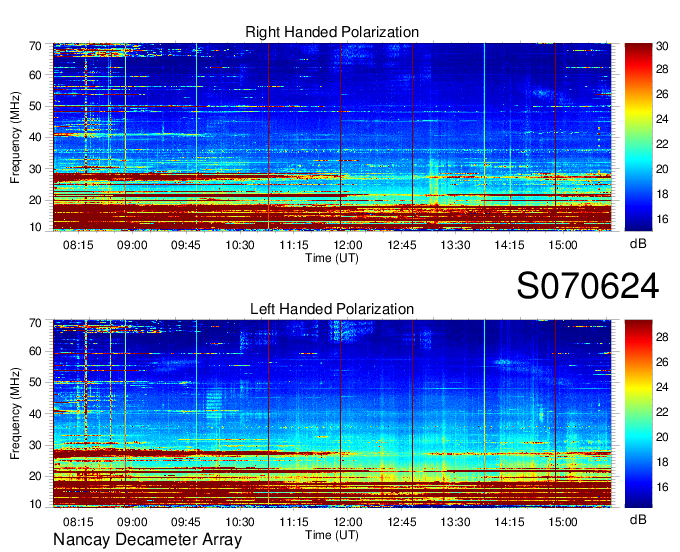This screenshot has width=680, height=552.
Task: Click the "14:15" tick under left-handed plot
Action: tap(509, 522)
